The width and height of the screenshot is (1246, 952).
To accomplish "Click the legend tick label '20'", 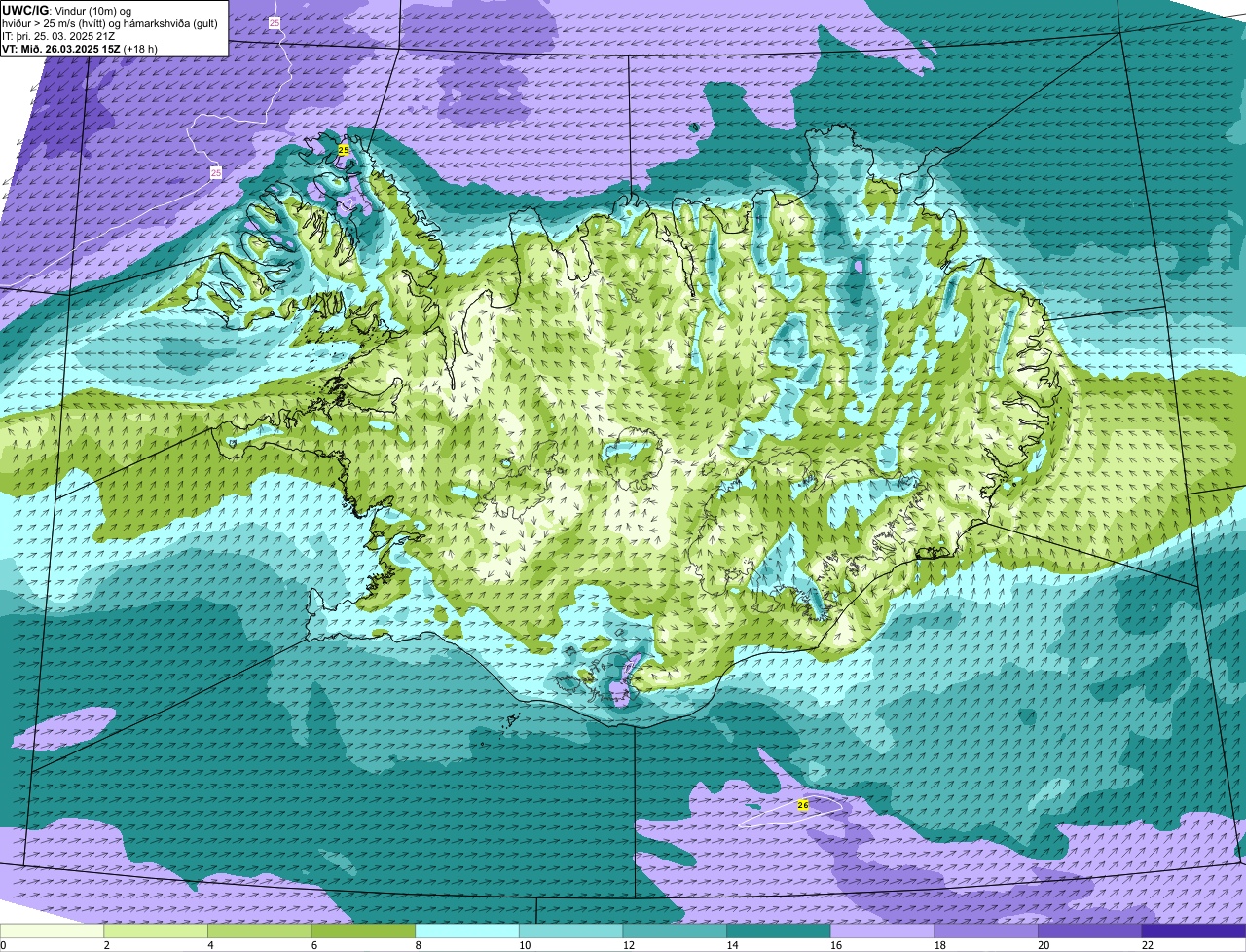I will coord(1044,945).
